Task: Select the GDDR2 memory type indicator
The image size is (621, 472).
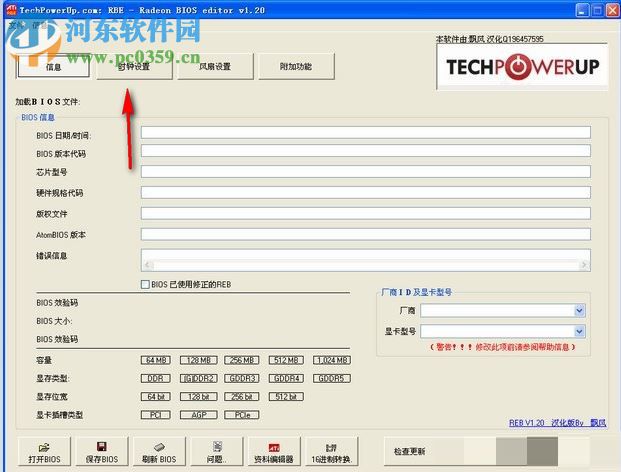Action: (198, 378)
